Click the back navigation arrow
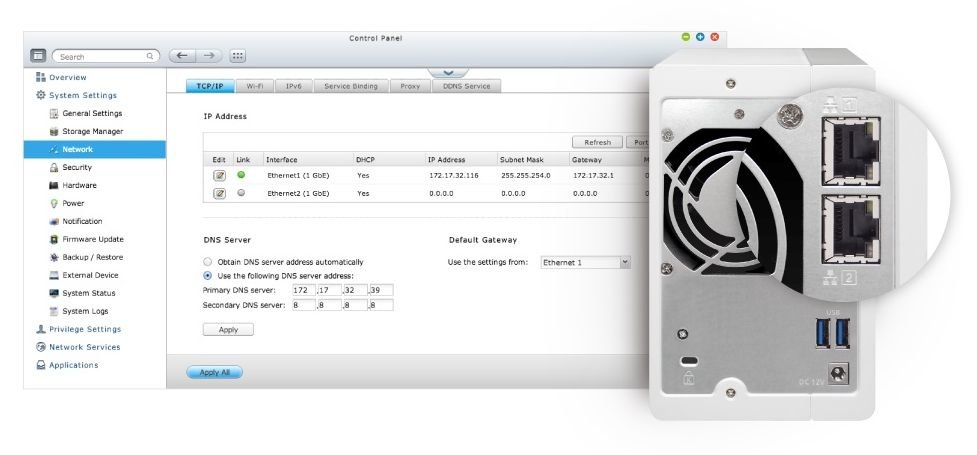 182,56
